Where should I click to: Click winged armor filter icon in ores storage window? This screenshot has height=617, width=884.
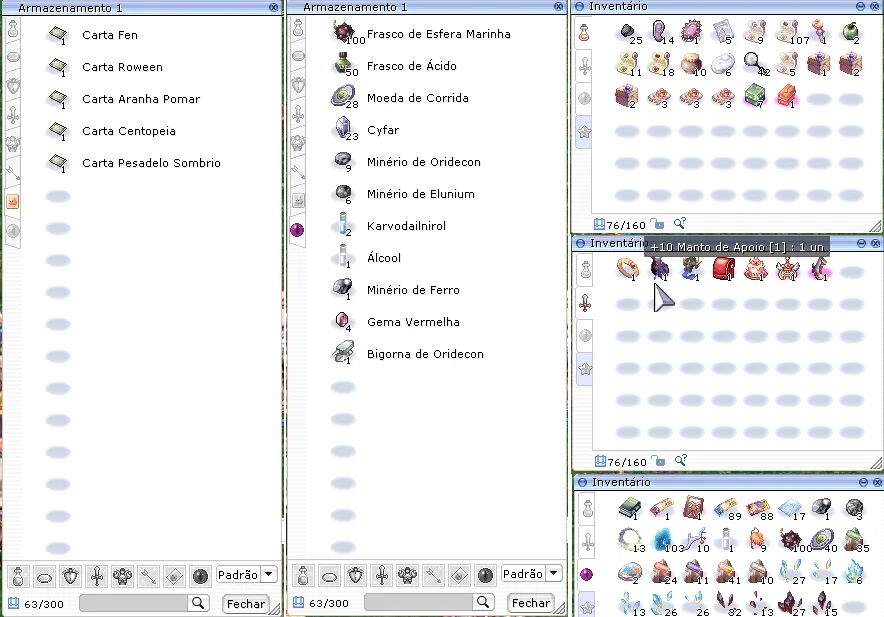click(407, 575)
